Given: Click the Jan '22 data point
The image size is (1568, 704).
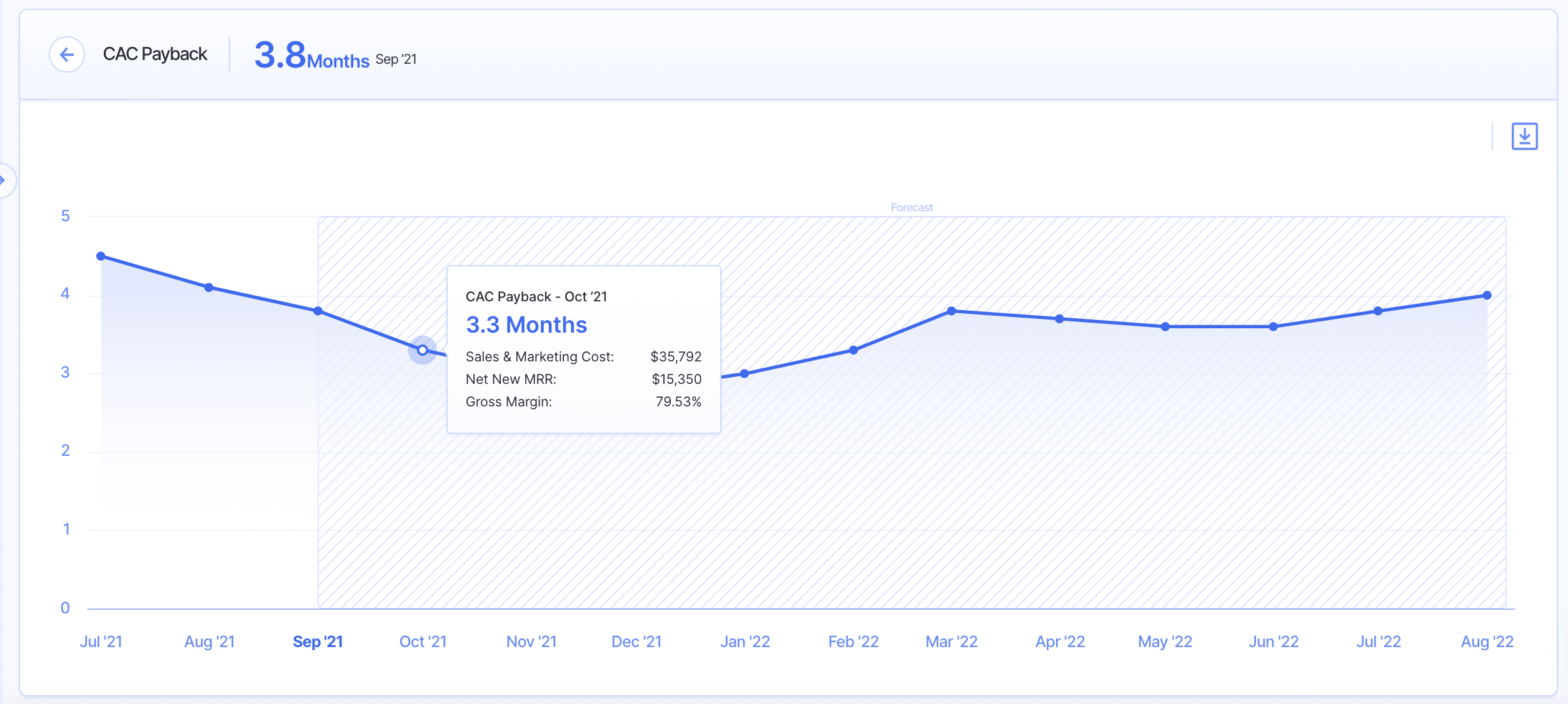Looking at the screenshot, I should pos(745,374).
